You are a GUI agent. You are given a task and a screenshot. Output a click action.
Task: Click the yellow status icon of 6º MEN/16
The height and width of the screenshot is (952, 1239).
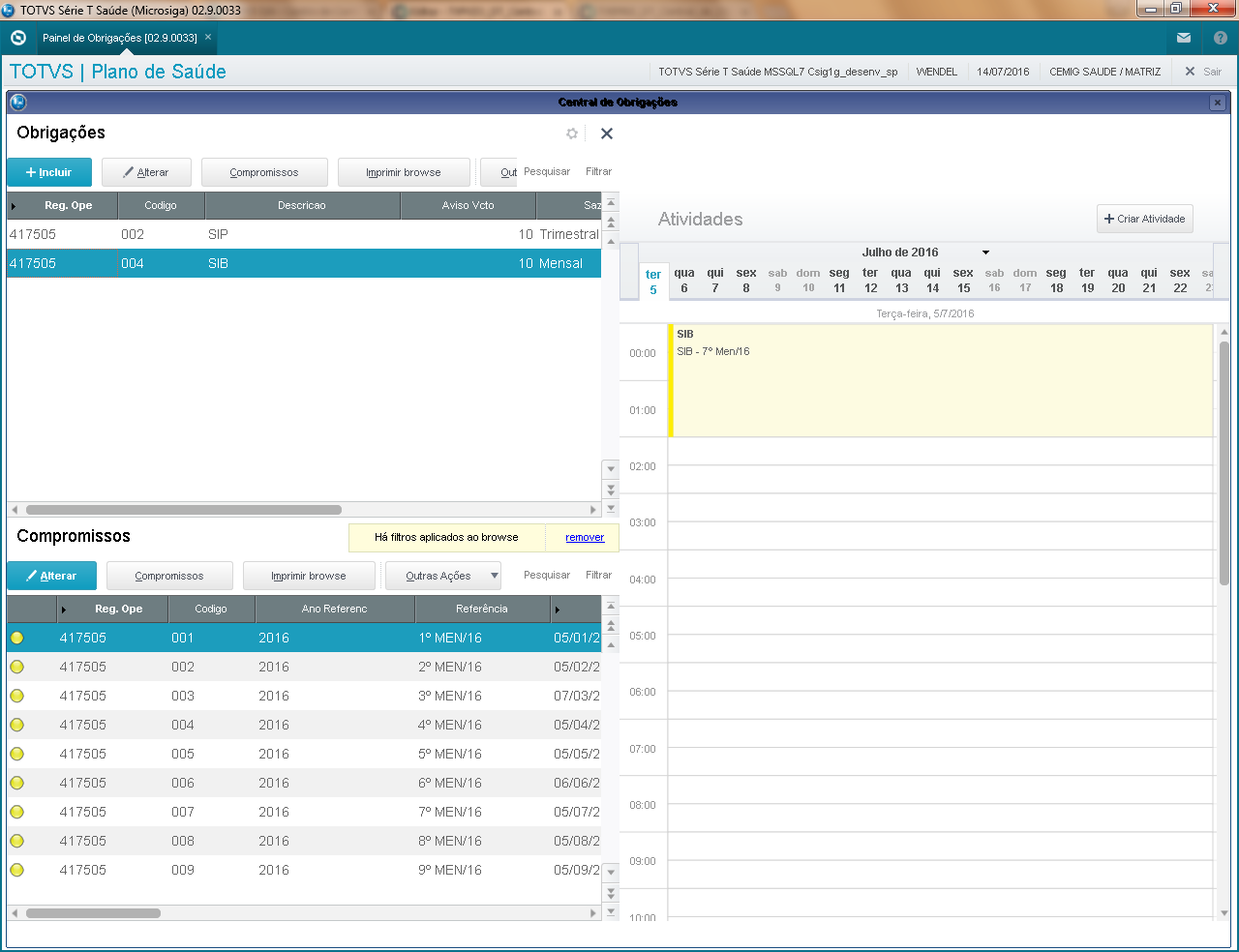pyautogui.click(x=16, y=783)
